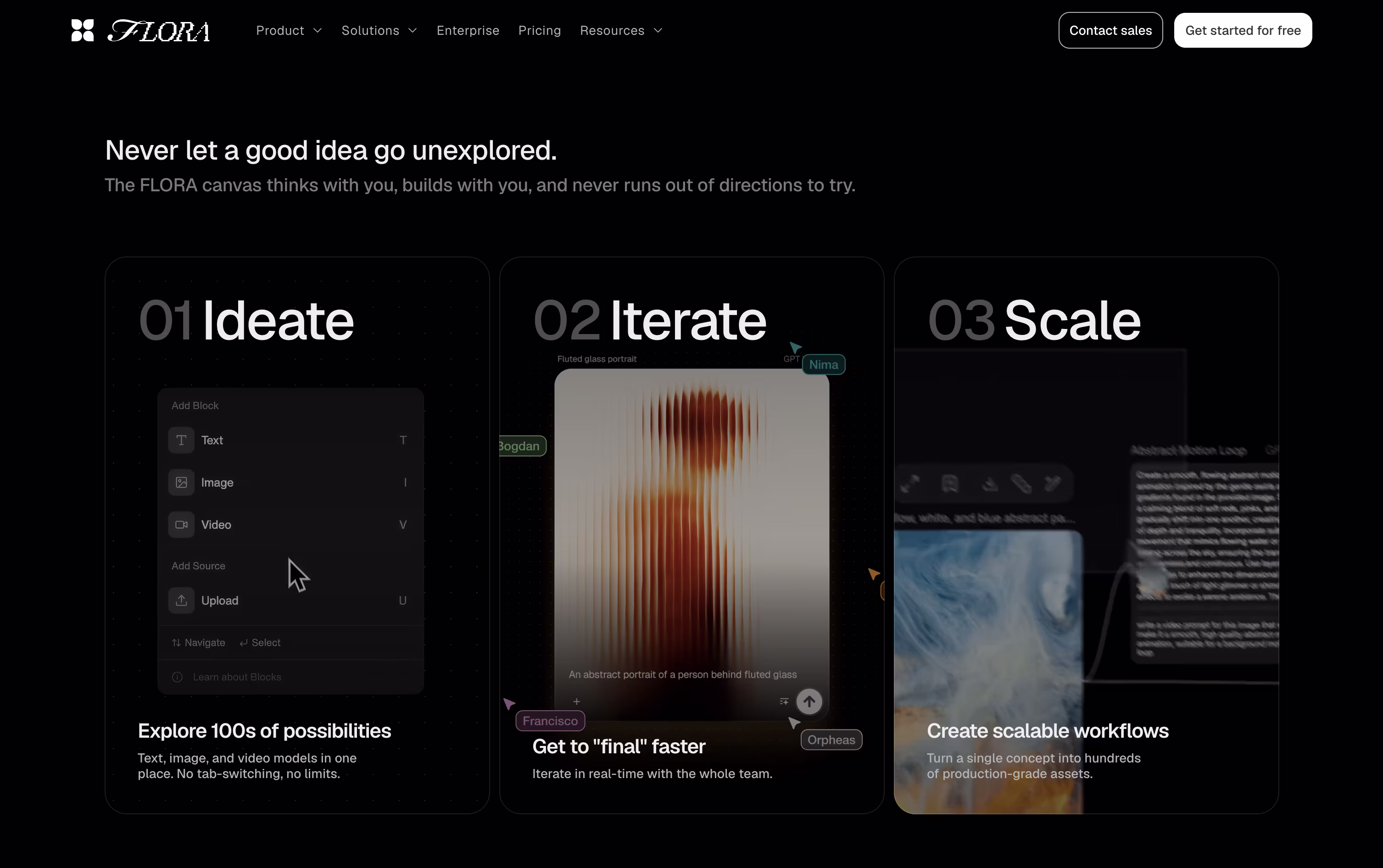Click the U shortcut key for Upload
The height and width of the screenshot is (868, 1383).
tap(403, 601)
